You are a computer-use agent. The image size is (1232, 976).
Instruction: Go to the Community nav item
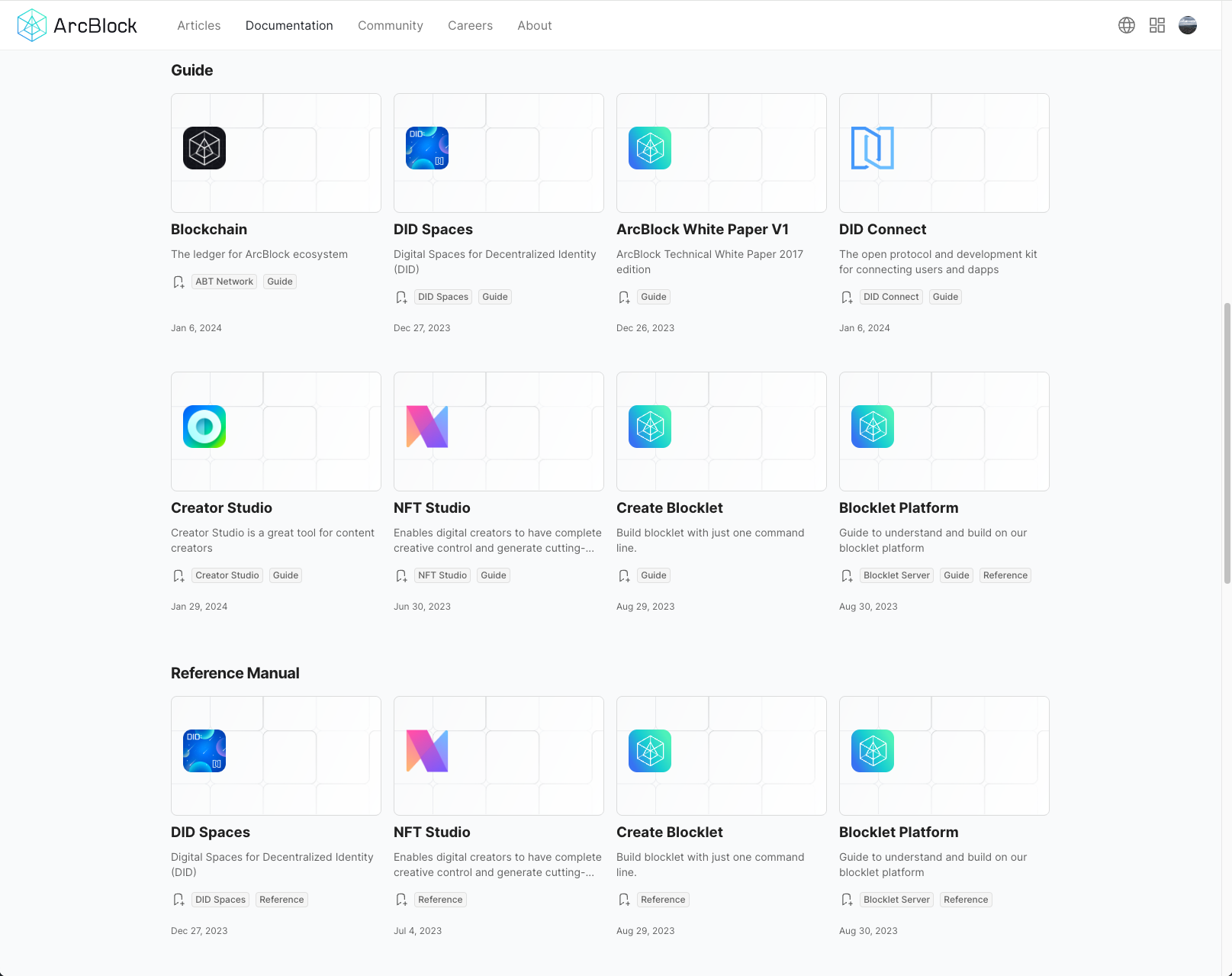[391, 25]
